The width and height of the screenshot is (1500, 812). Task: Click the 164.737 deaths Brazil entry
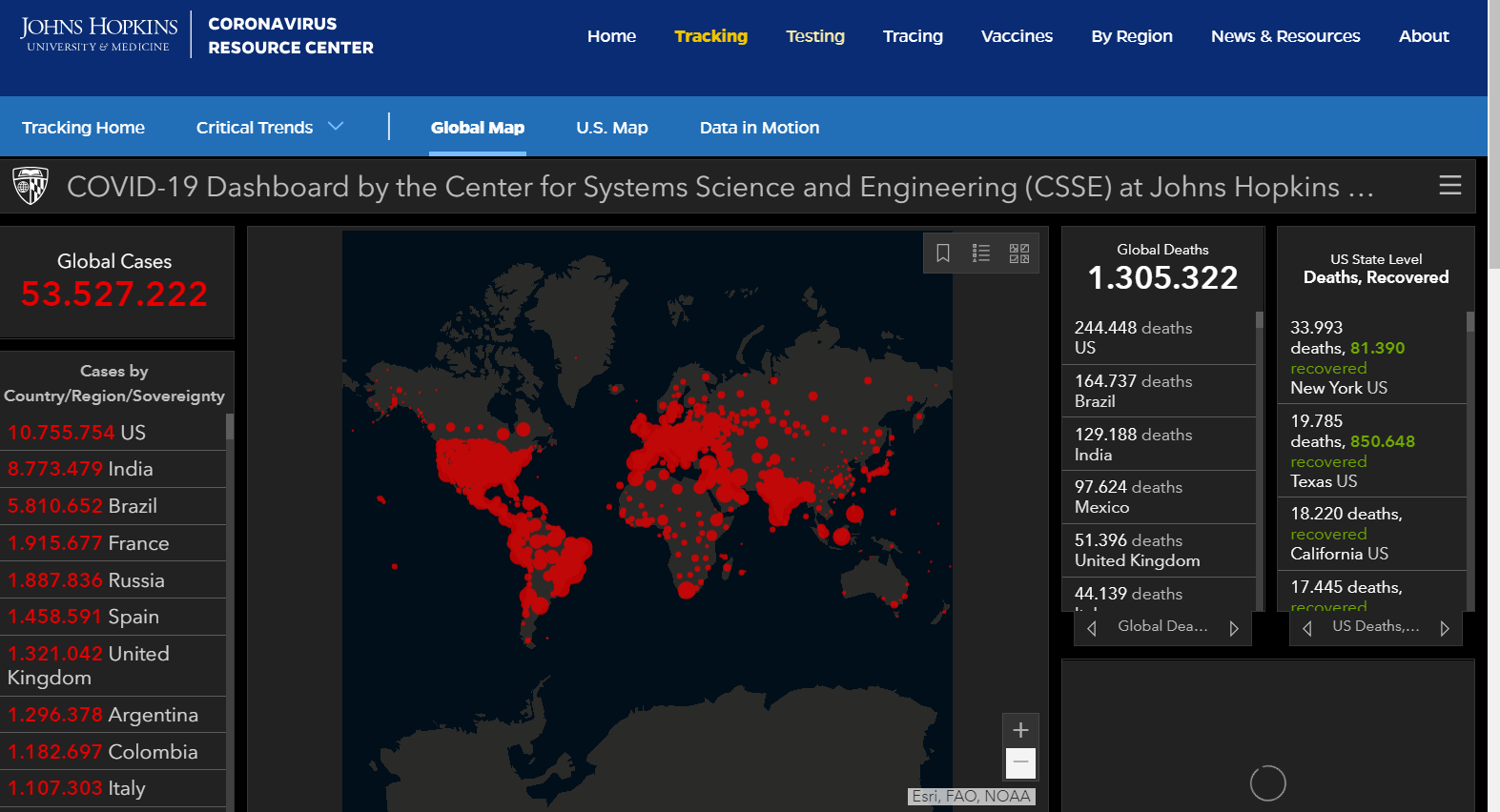pos(1159,391)
